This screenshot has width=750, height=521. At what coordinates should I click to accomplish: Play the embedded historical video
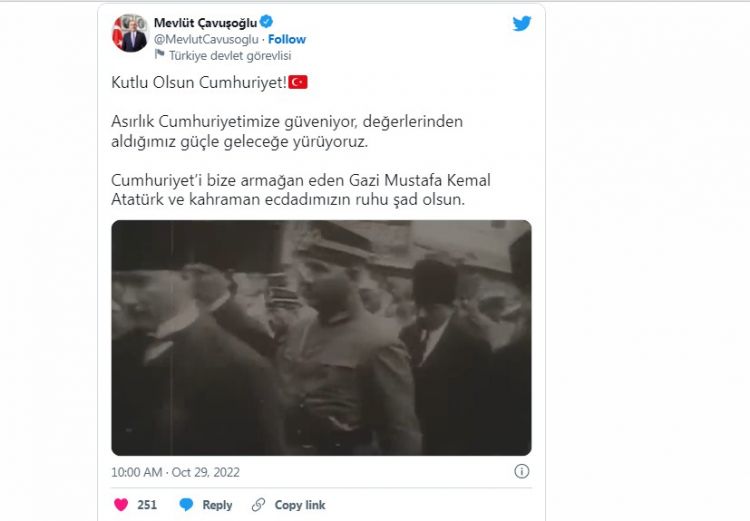(321, 338)
